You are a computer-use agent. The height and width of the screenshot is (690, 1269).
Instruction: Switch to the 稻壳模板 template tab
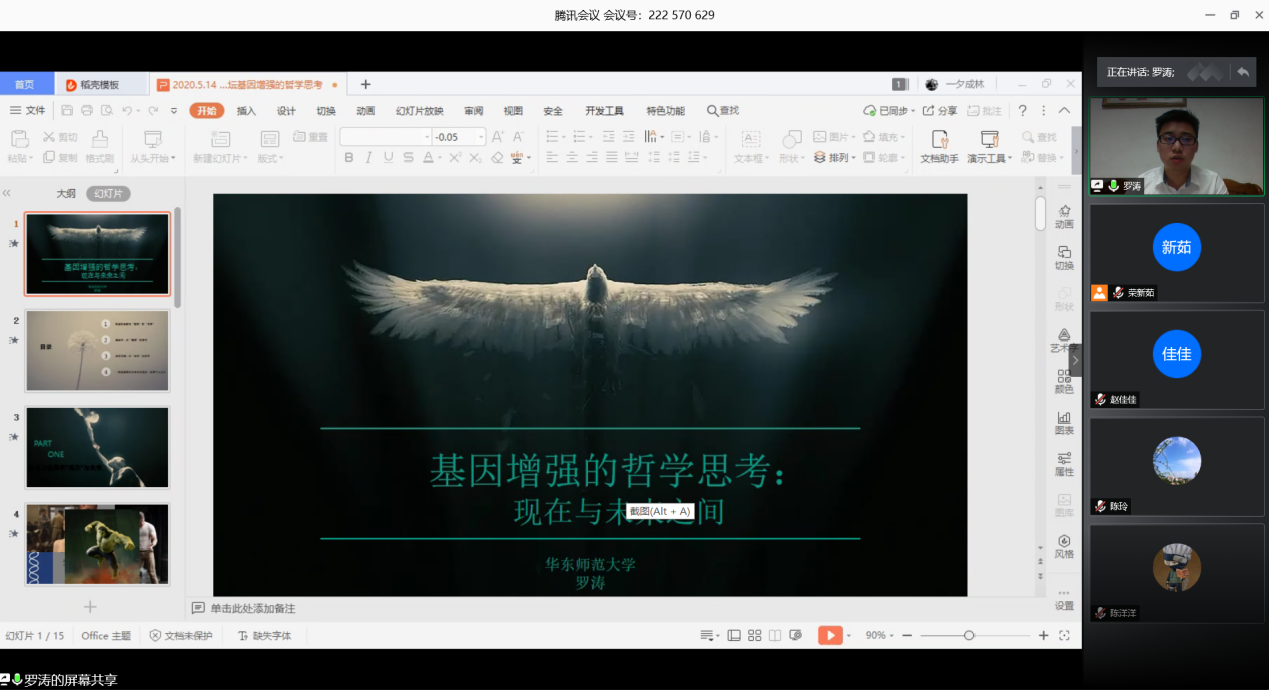[x=100, y=85]
